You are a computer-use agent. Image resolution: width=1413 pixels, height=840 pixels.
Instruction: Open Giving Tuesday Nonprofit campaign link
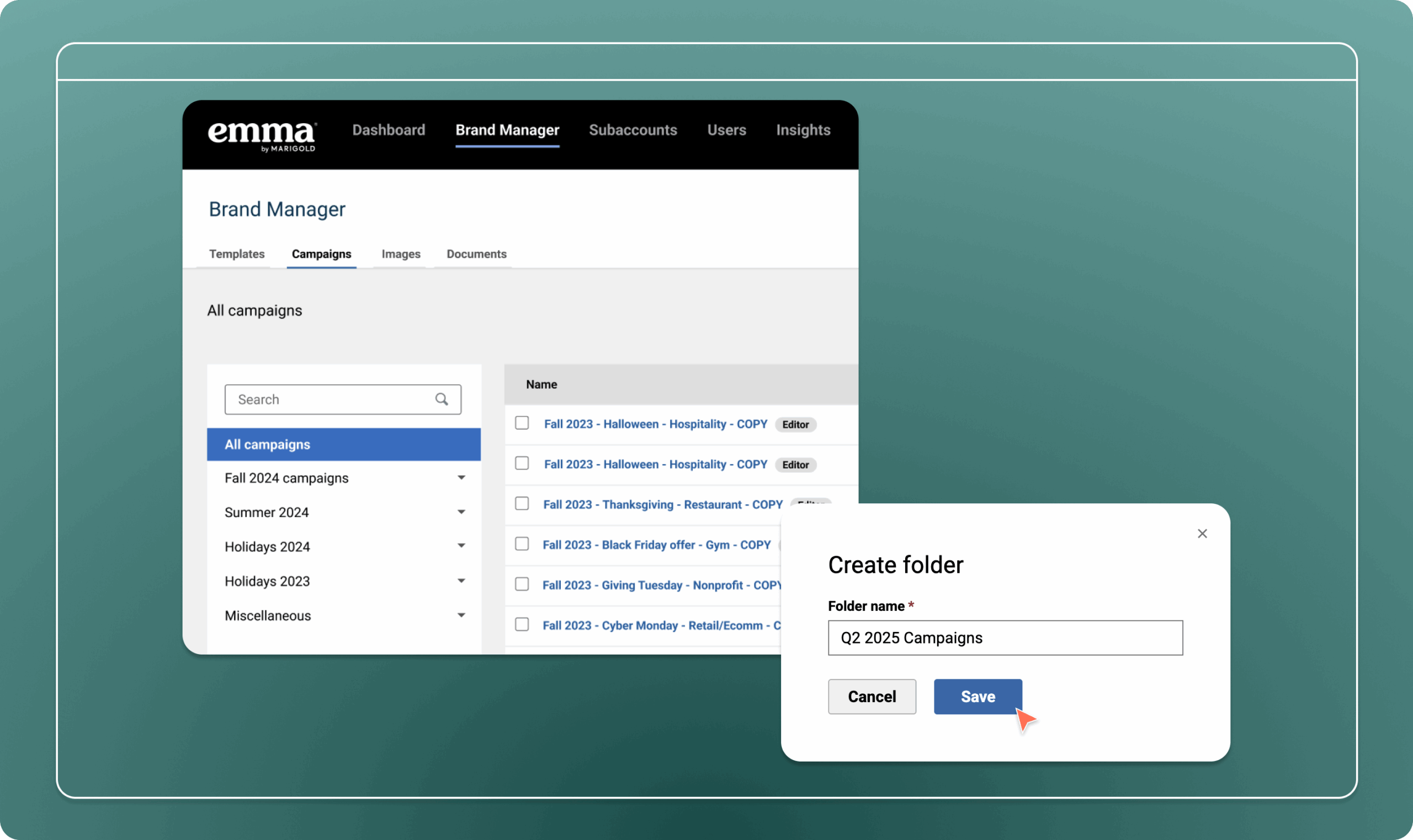661,585
